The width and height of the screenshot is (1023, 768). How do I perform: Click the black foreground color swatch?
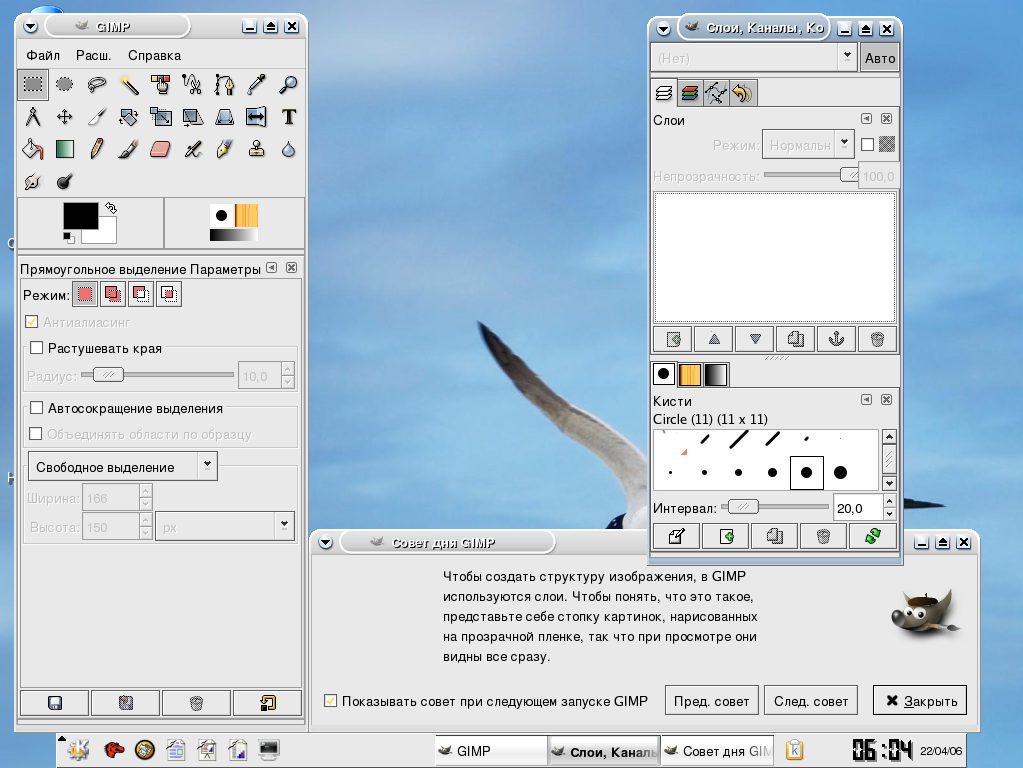click(x=80, y=216)
